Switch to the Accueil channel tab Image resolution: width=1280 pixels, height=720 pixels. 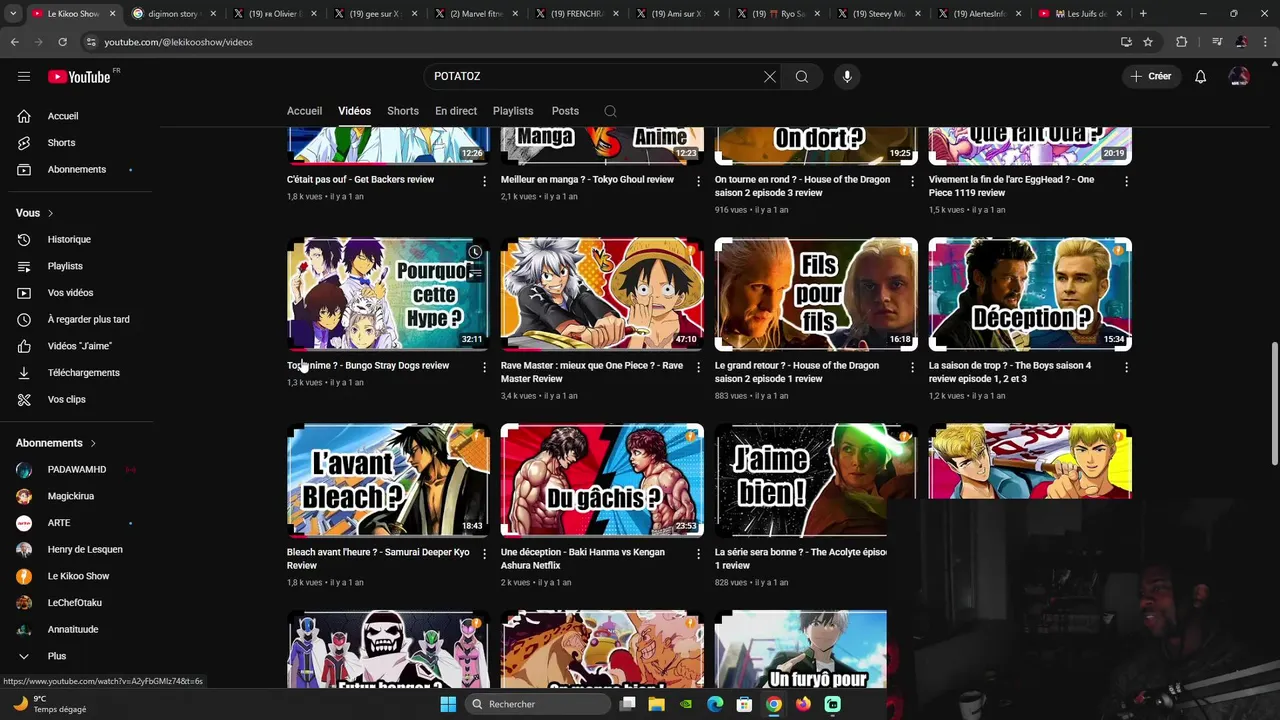pyautogui.click(x=304, y=111)
